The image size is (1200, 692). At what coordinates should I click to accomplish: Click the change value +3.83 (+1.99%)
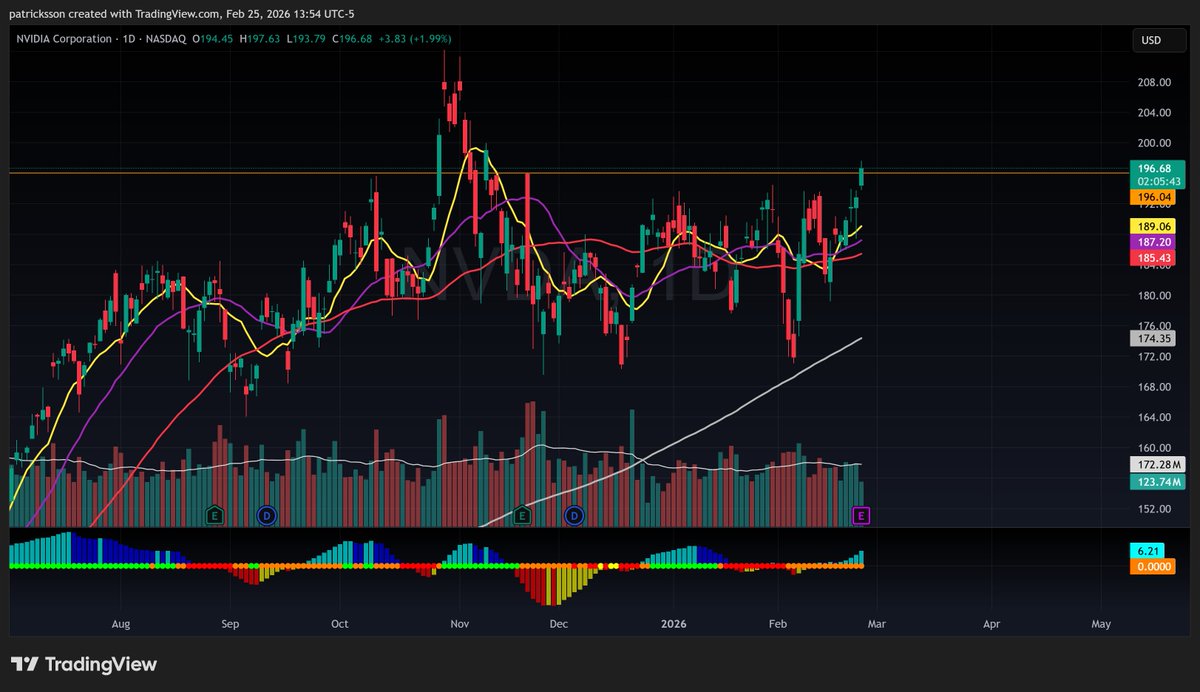(x=414, y=39)
